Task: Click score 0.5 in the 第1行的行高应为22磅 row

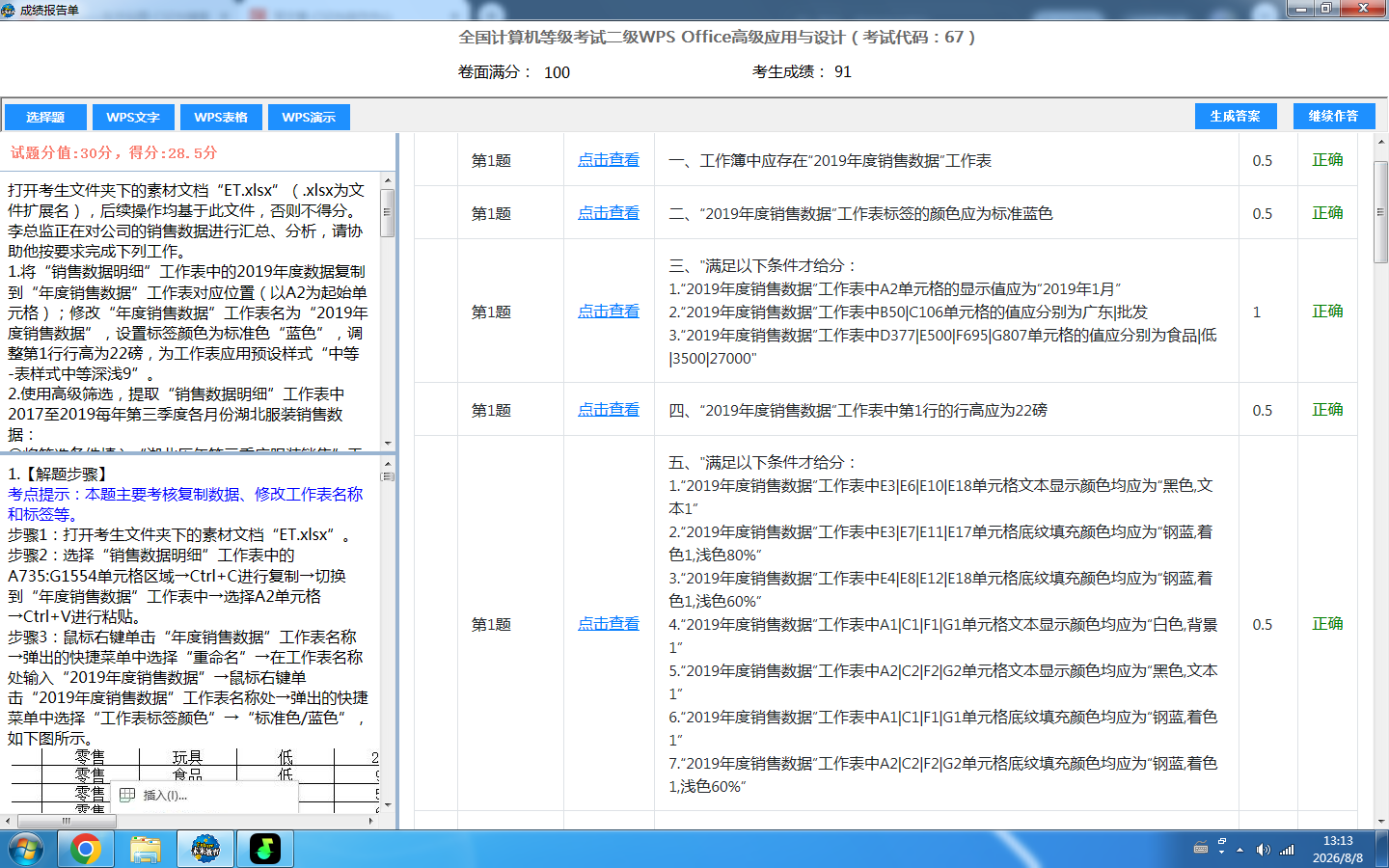Action: 1263,411
